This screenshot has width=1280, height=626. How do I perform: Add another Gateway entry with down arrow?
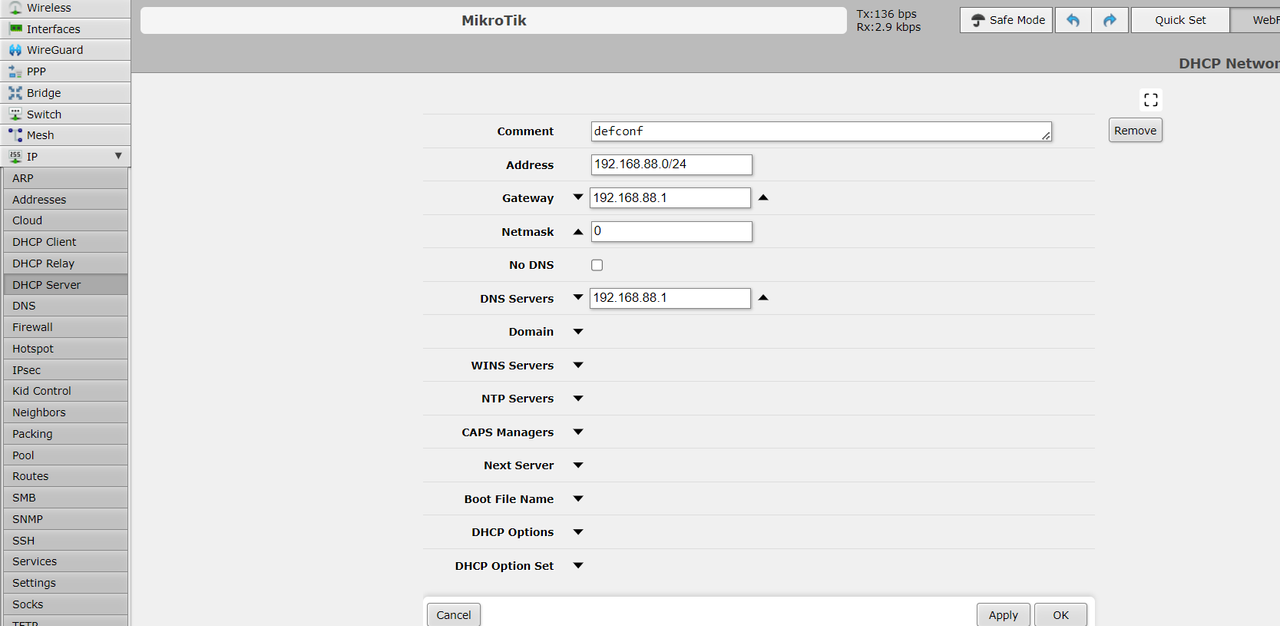click(578, 198)
